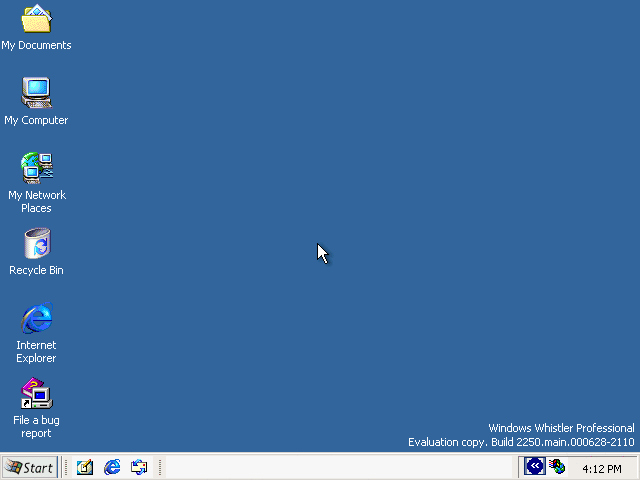Launch Outlook Express from Quick Launch
Image resolution: width=640 pixels, height=480 pixels.
coord(139,467)
